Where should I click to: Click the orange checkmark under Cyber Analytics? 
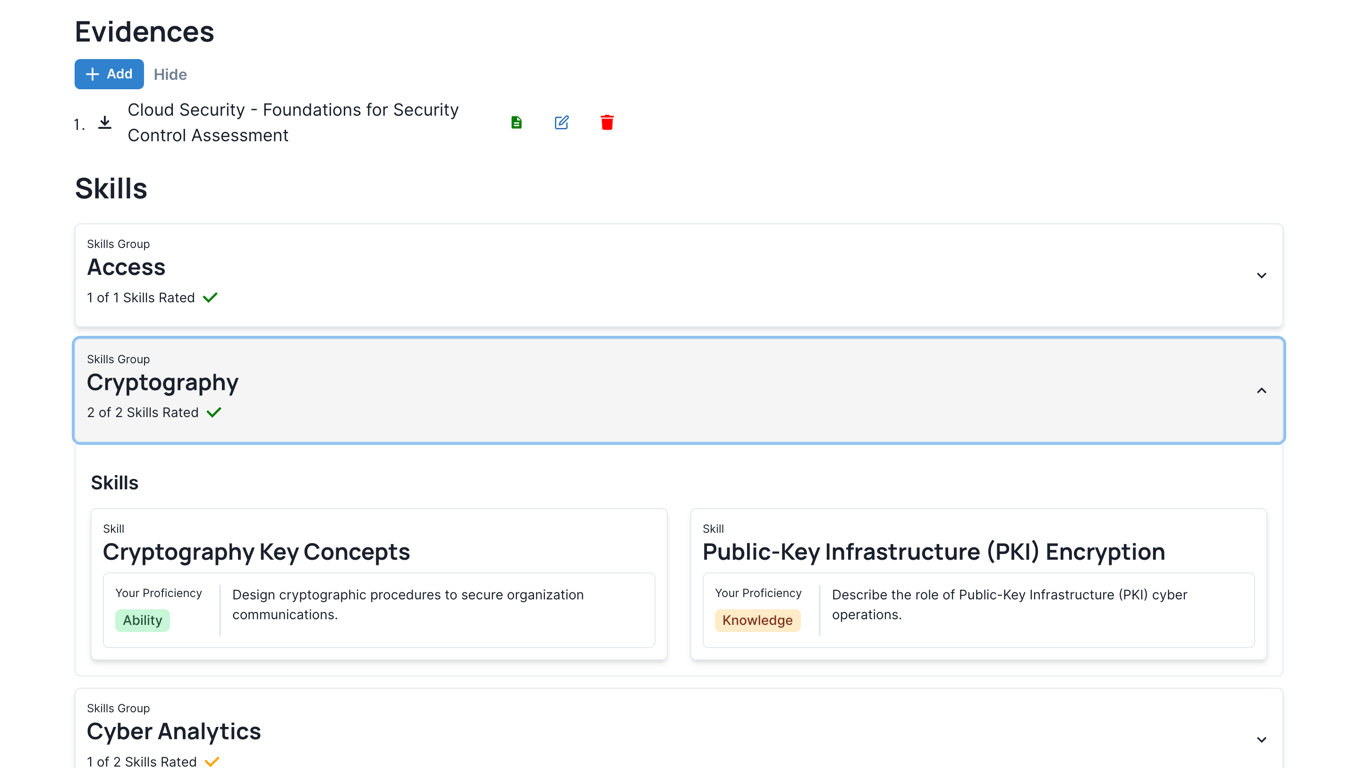tap(212, 761)
